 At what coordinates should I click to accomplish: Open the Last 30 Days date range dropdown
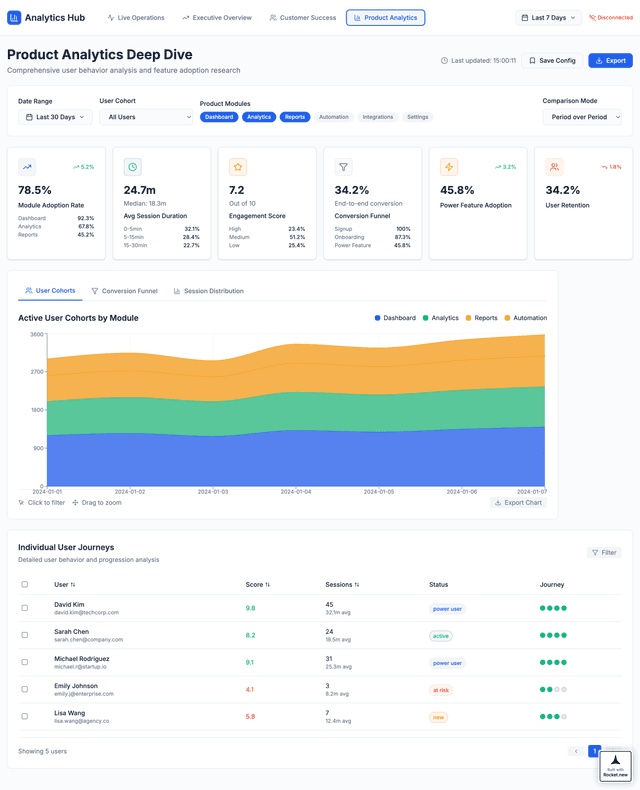pyautogui.click(x=55, y=117)
